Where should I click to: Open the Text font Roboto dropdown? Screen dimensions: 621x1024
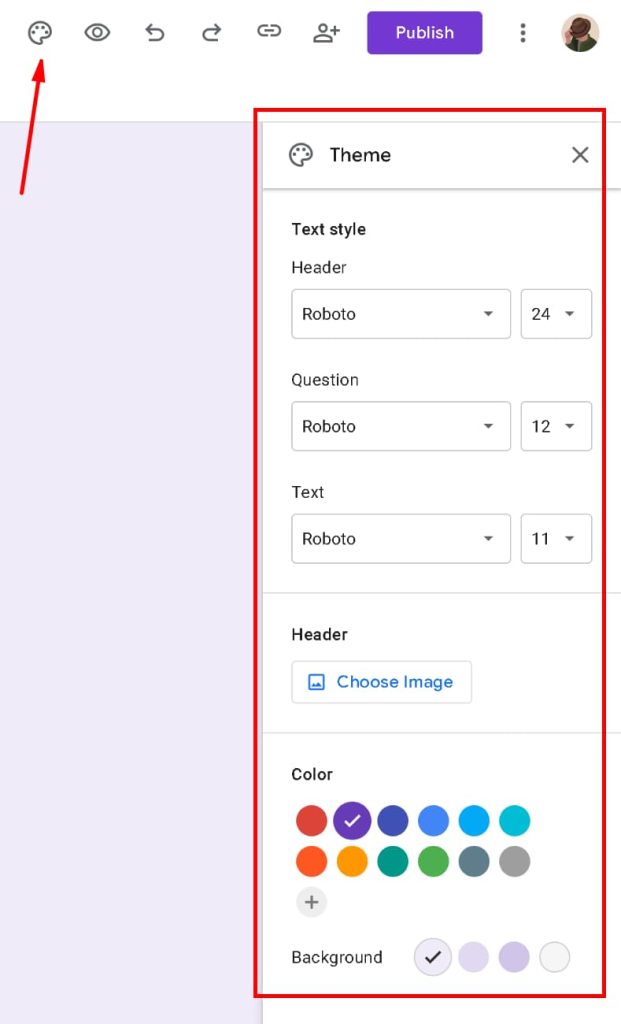(x=401, y=539)
